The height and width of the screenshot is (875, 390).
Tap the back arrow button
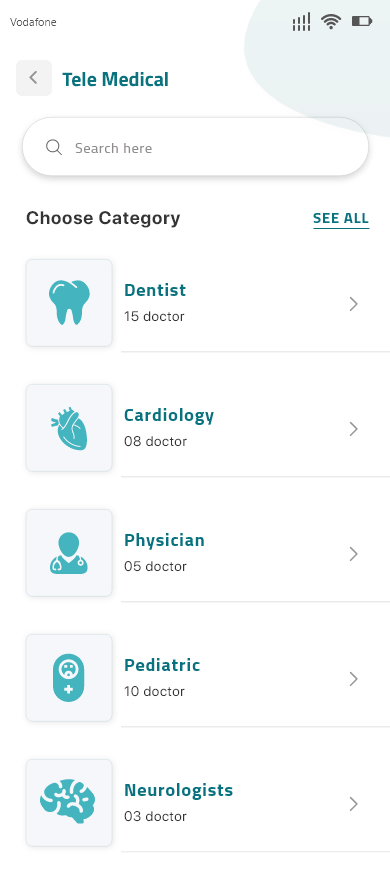34,78
